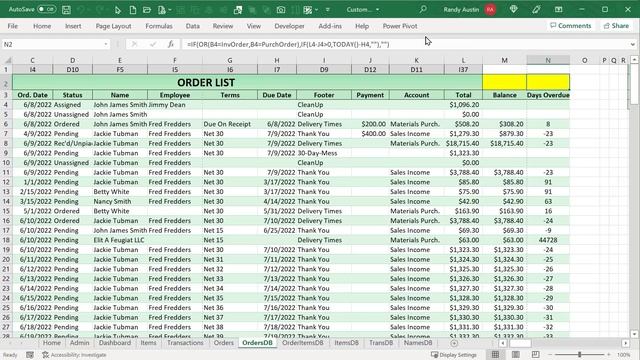Open the Power Pivot tab

(400, 26)
